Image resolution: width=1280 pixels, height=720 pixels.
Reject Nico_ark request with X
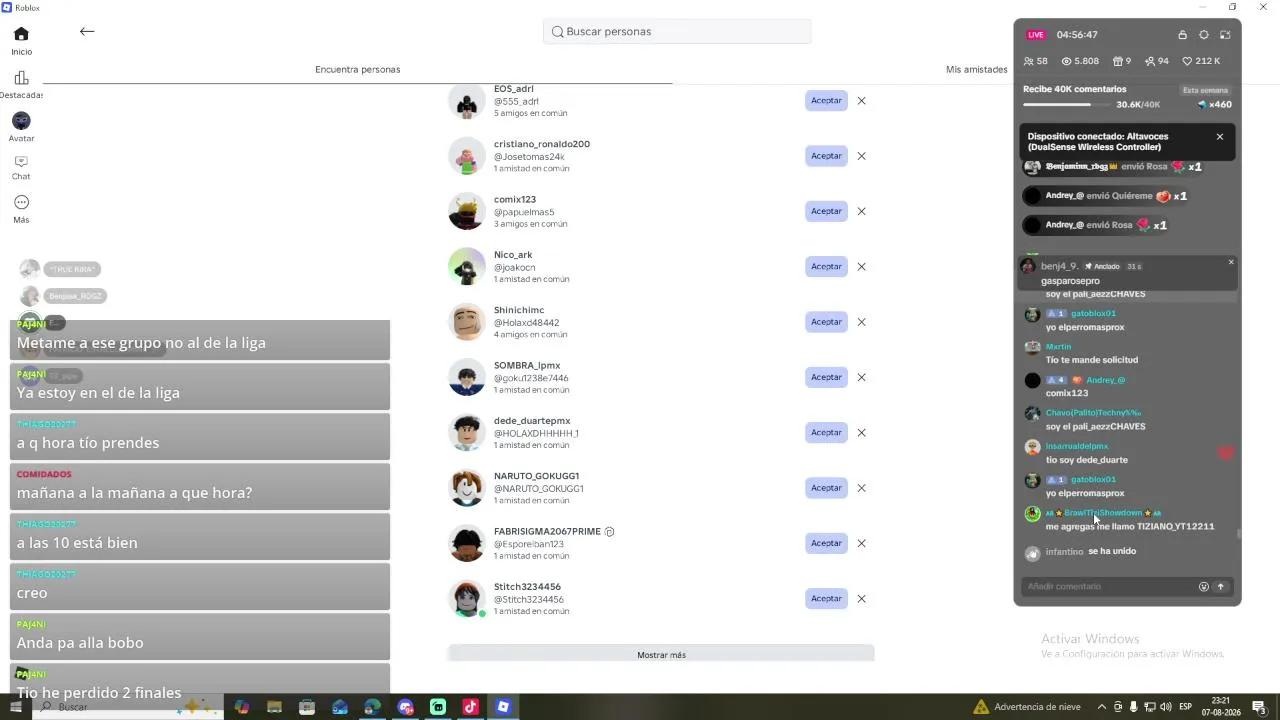(861, 267)
